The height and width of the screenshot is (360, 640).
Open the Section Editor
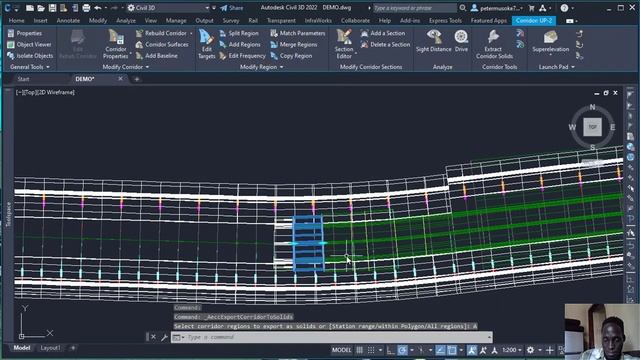click(344, 44)
